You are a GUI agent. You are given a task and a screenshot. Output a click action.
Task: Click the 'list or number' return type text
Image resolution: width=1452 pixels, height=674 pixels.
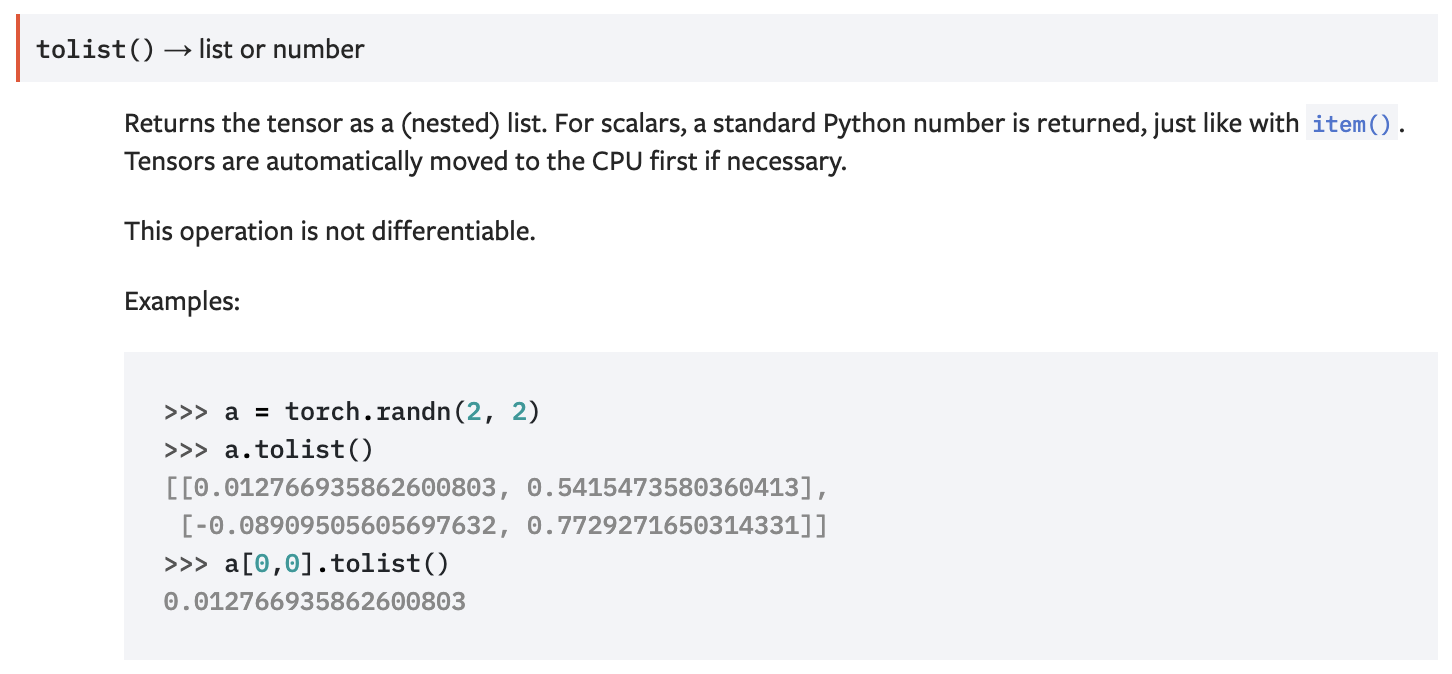point(281,49)
